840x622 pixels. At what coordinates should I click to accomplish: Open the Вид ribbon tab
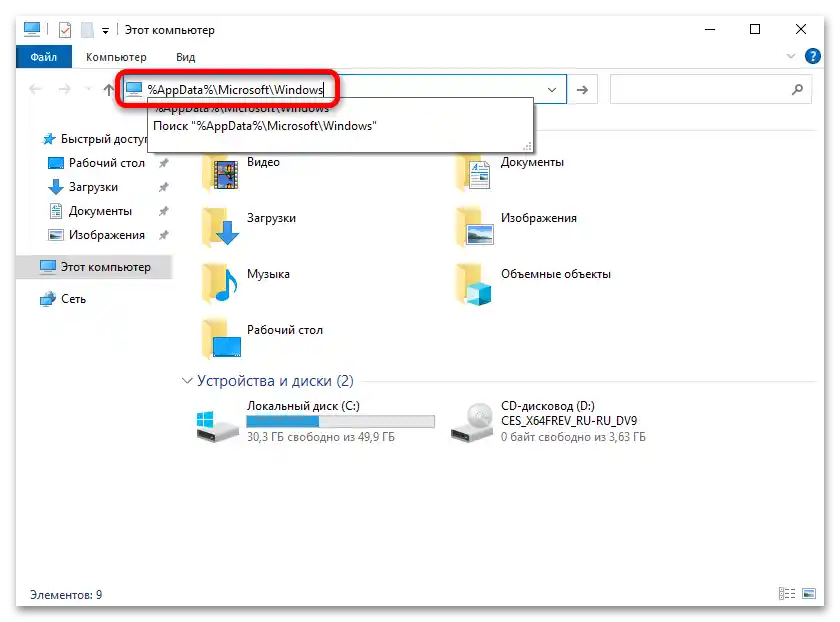[x=185, y=57]
